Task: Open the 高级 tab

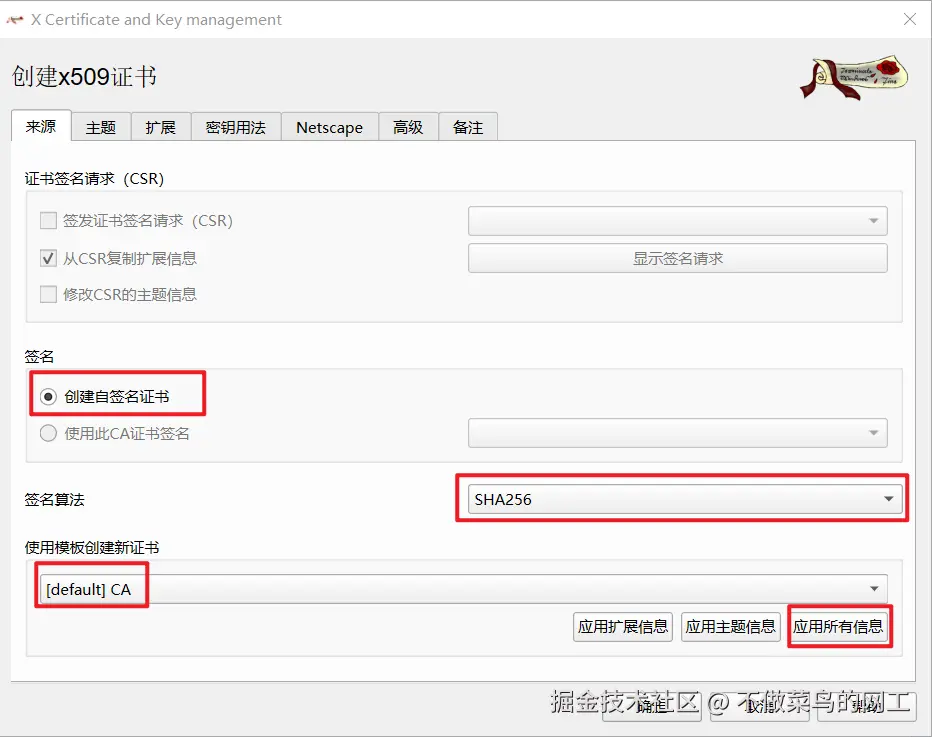Action: (408, 127)
